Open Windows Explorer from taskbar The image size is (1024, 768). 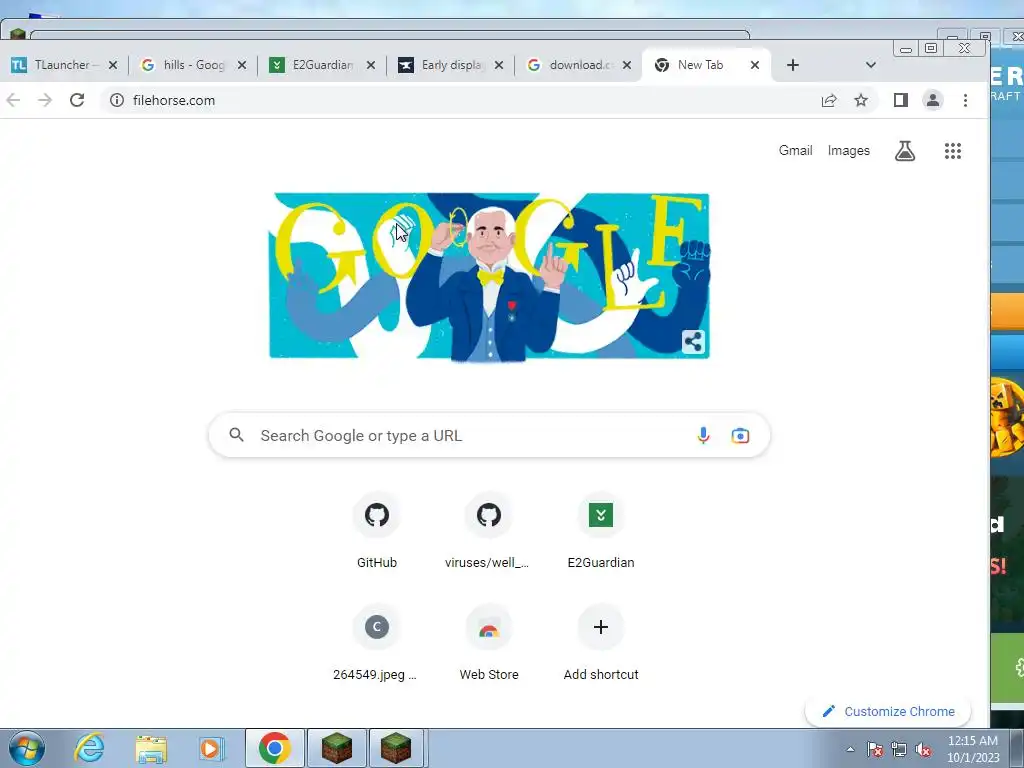coord(151,748)
